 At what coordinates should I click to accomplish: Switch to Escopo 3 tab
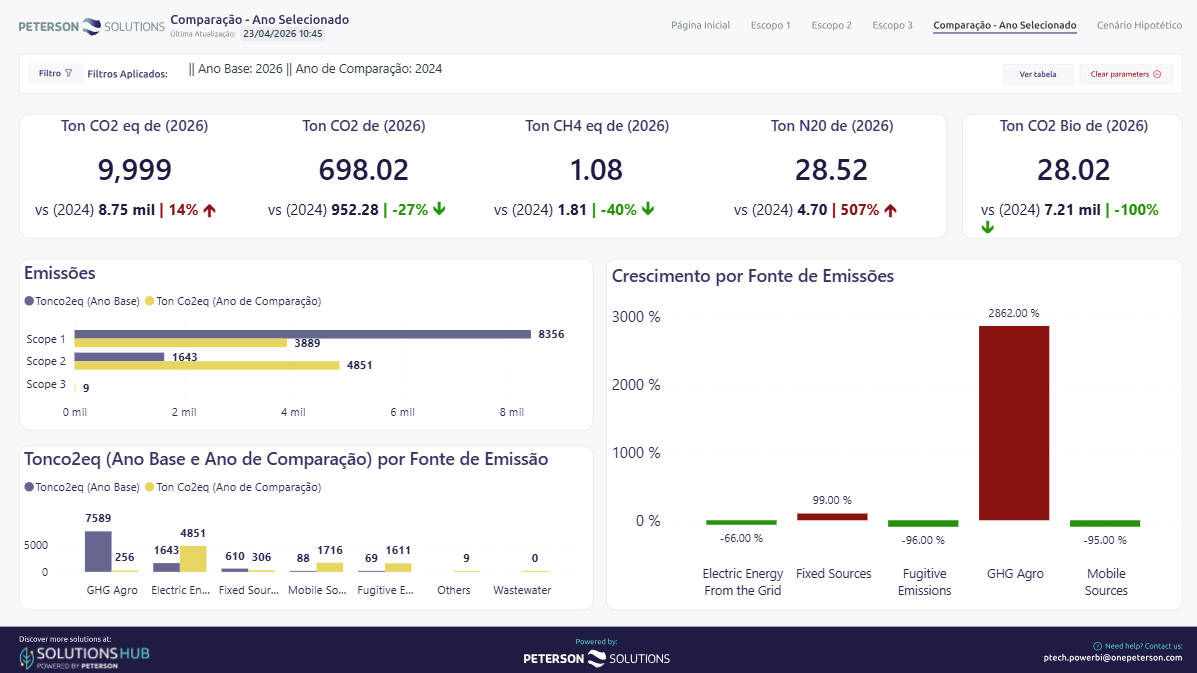pos(892,25)
